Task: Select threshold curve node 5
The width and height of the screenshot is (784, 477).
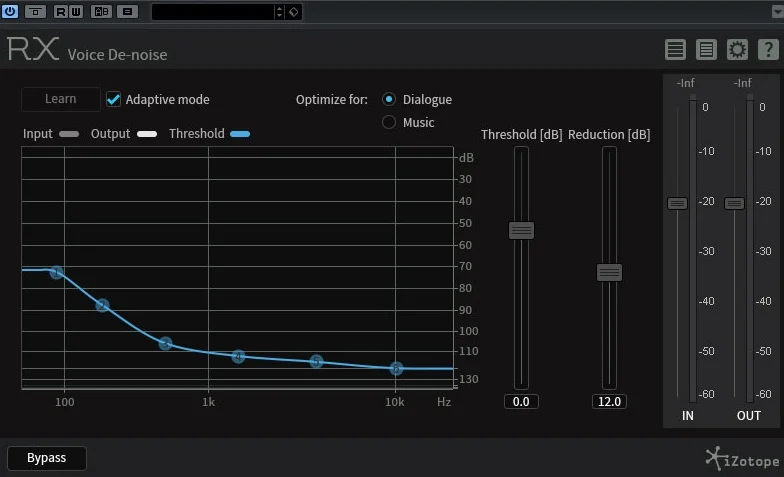Action: pos(316,362)
